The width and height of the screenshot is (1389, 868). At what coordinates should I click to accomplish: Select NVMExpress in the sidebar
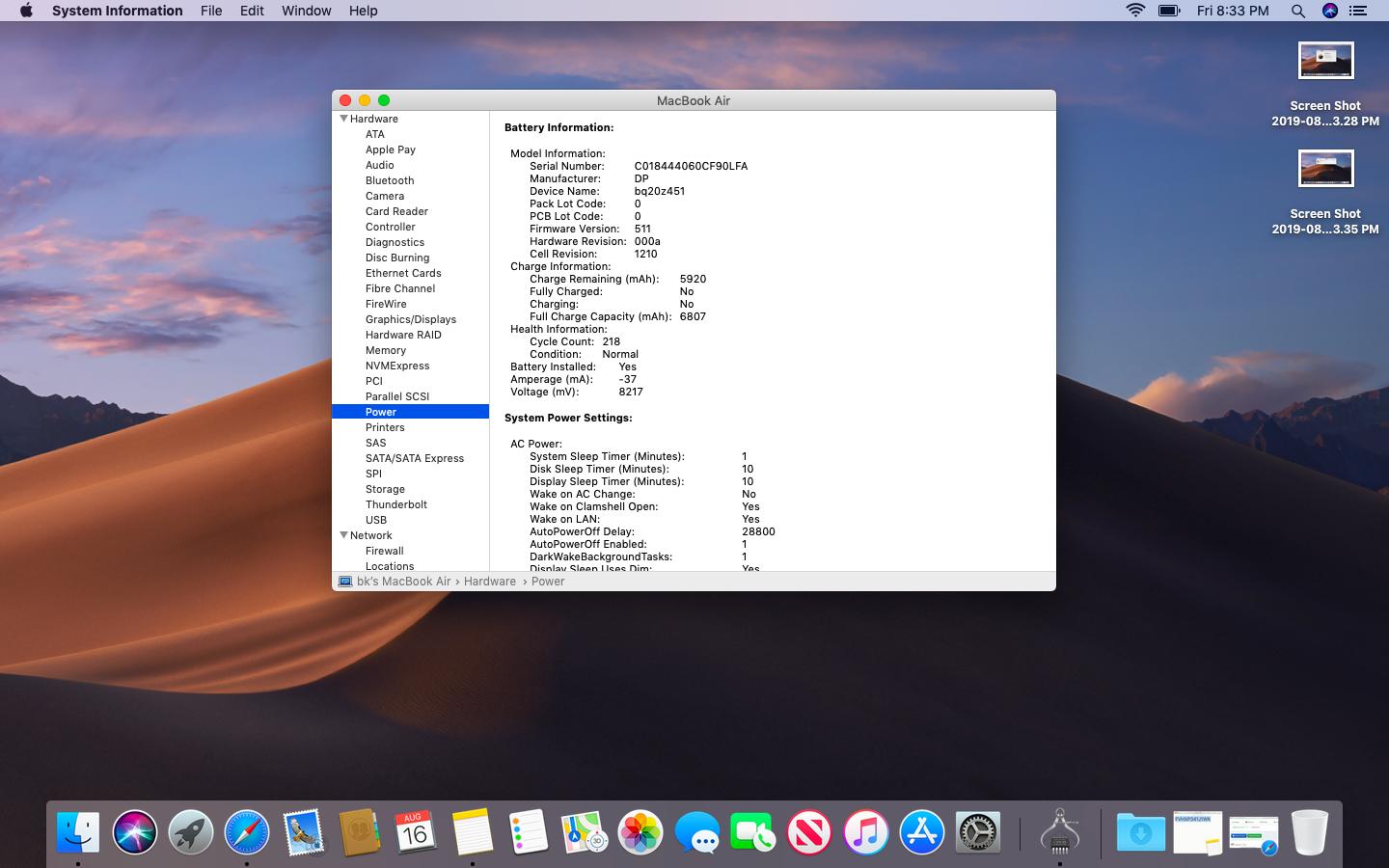(397, 366)
